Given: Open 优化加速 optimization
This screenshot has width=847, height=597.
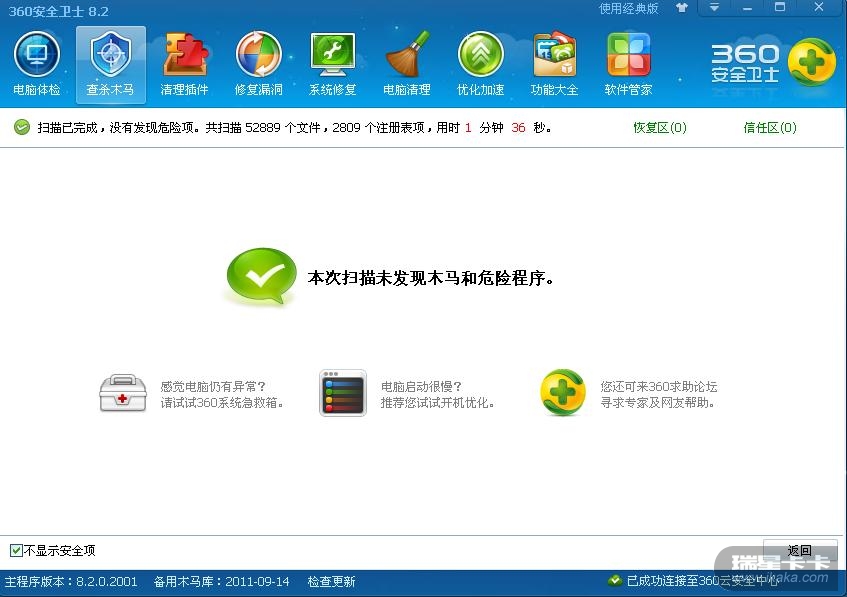Looking at the screenshot, I should [x=481, y=64].
